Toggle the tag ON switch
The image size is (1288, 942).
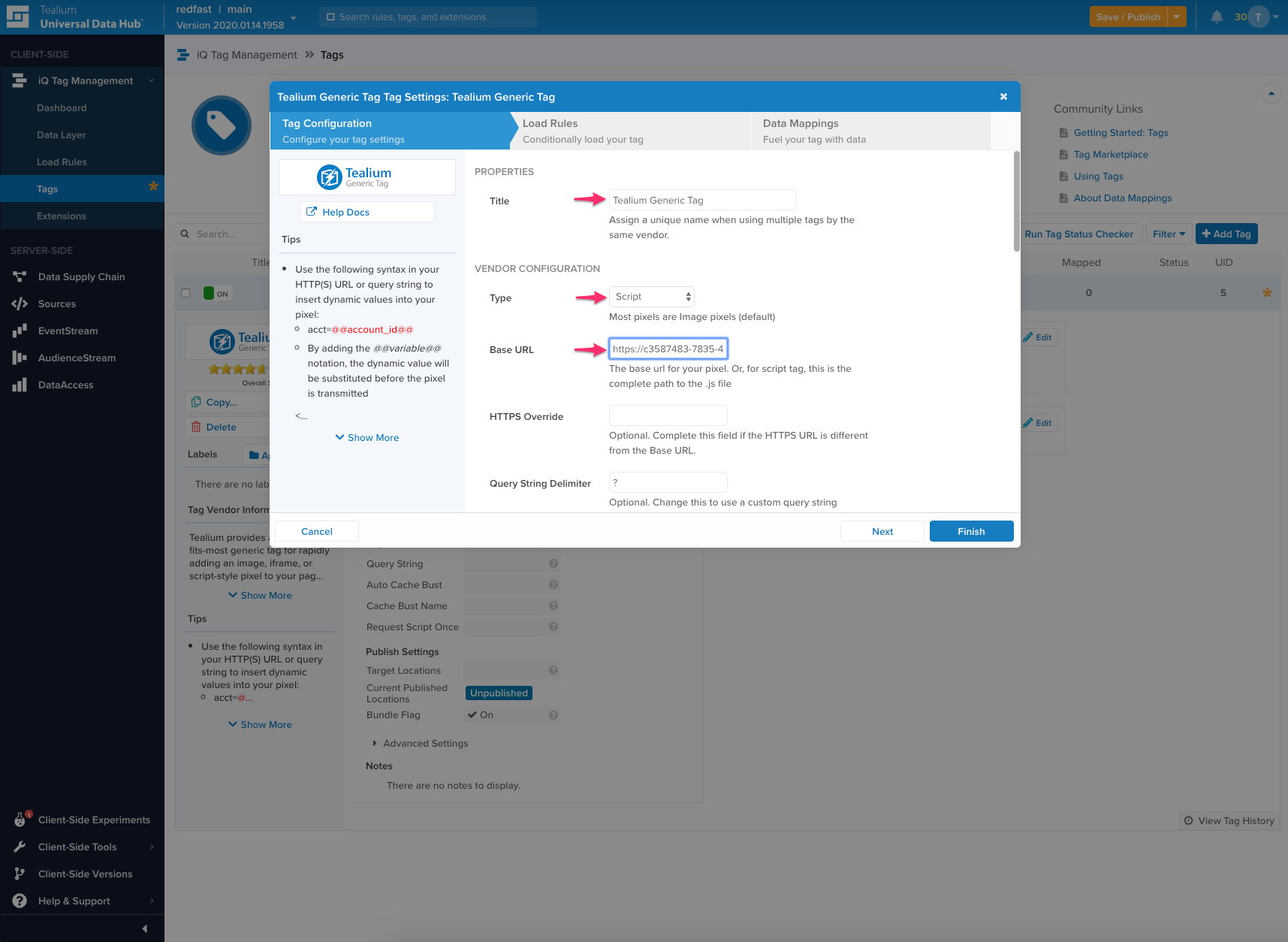click(x=216, y=294)
